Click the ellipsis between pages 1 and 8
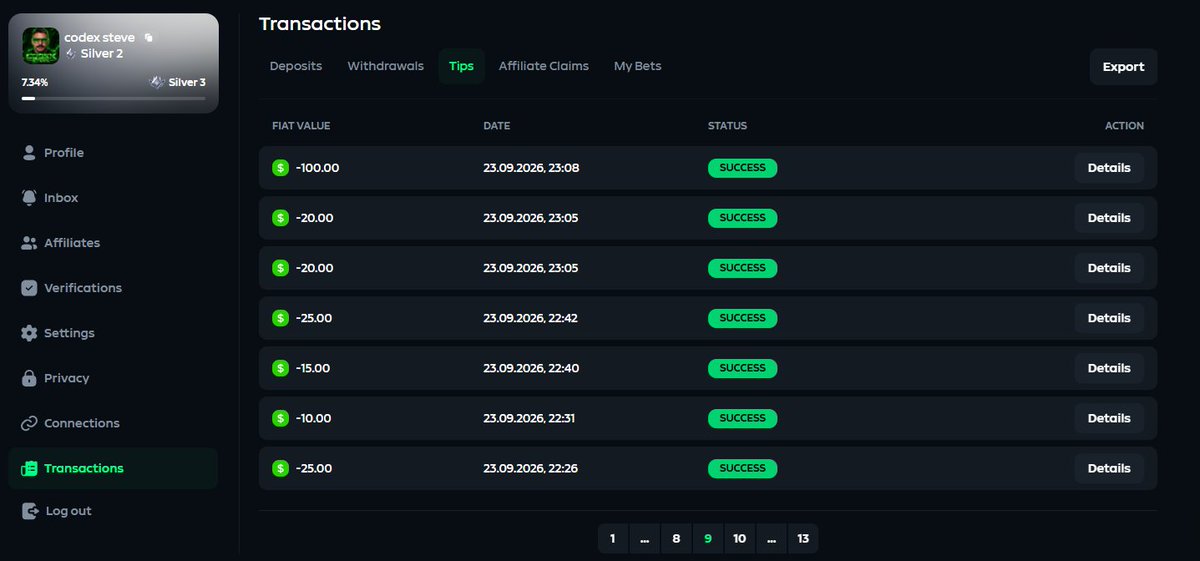 [x=644, y=539]
